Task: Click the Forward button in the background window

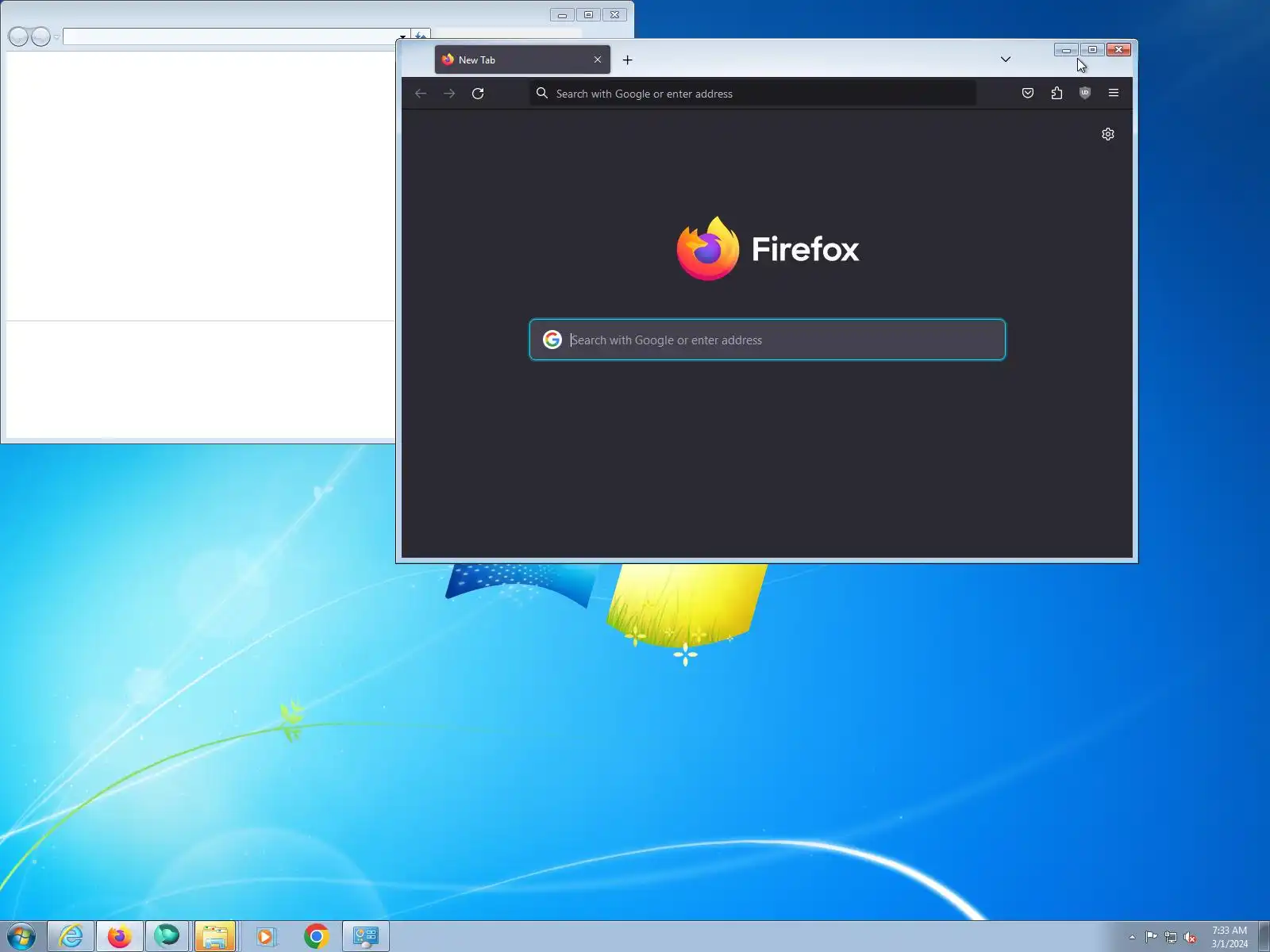Action: [x=40, y=36]
